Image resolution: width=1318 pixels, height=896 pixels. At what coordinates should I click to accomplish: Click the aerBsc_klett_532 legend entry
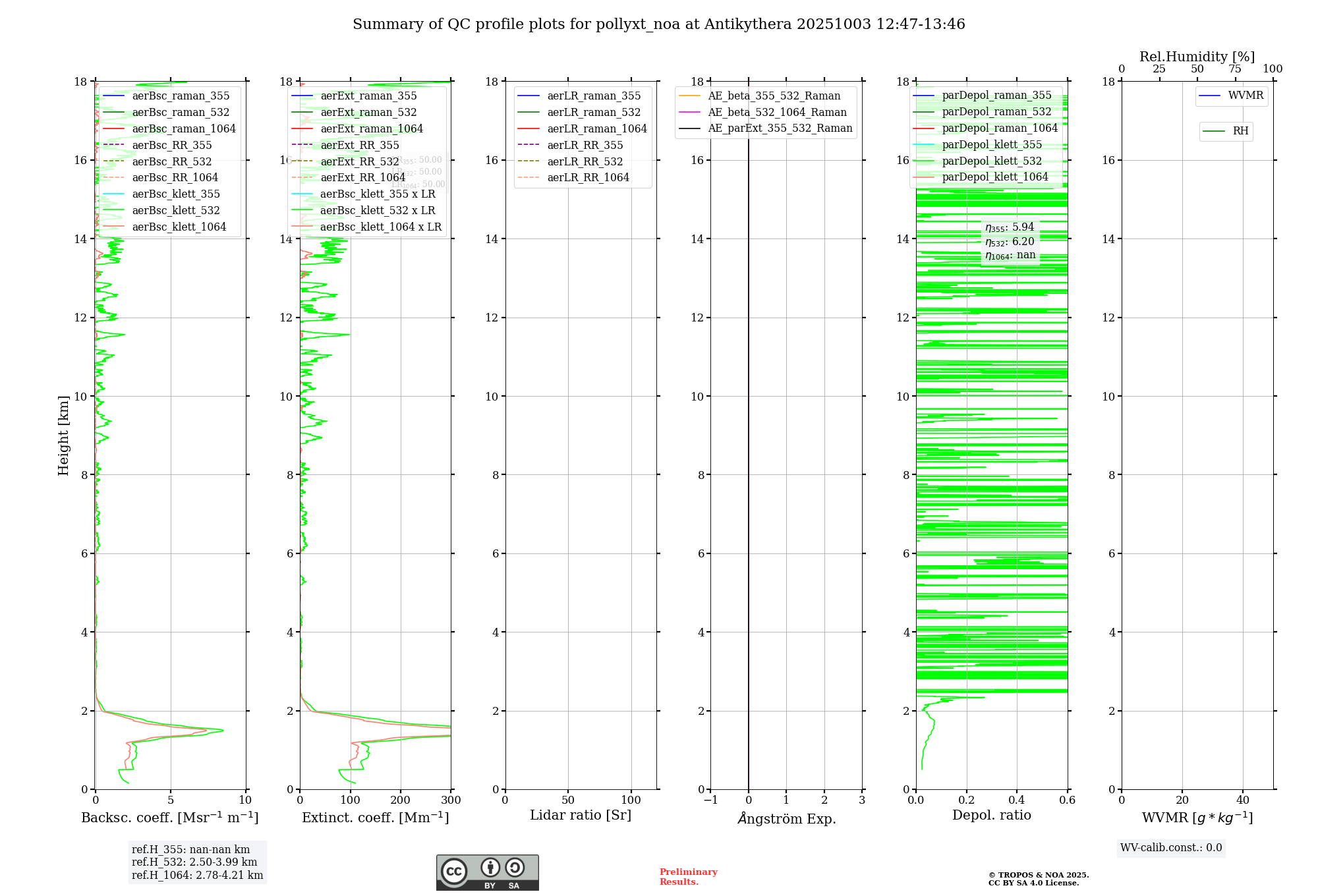tap(175, 211)
